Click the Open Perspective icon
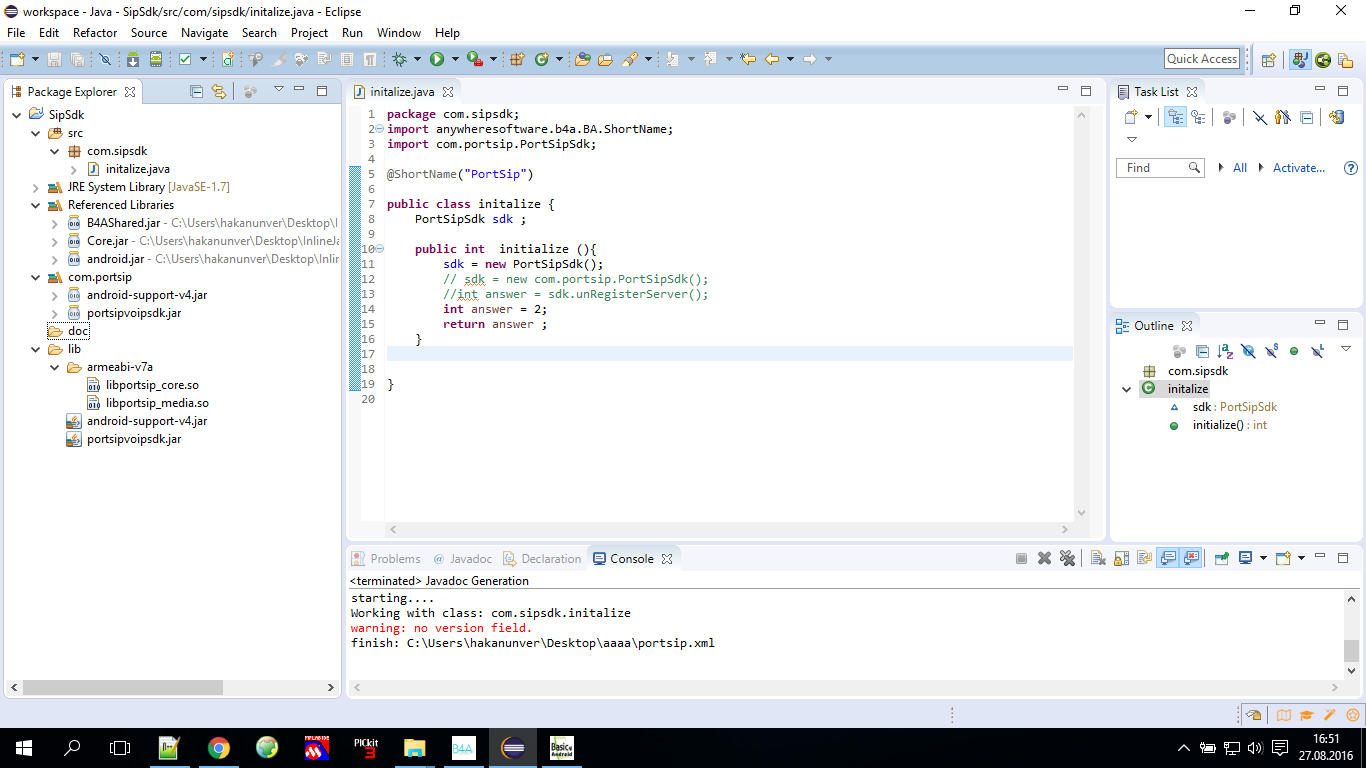Viewport: 1366px width, 768px height. point(1268,60)
